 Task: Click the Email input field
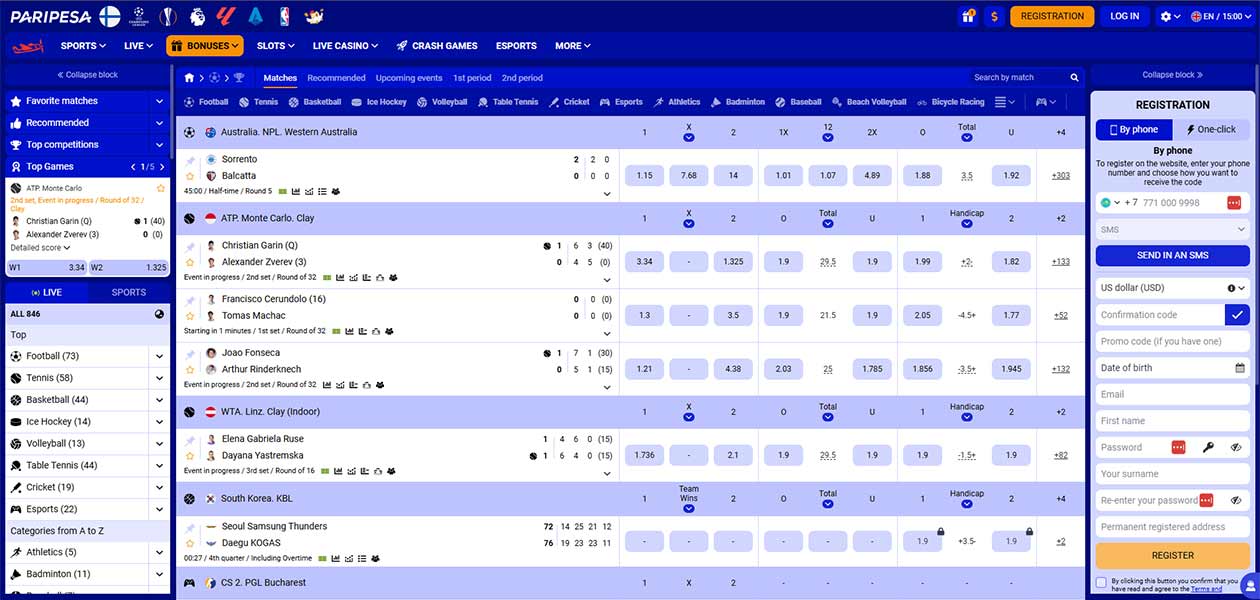coord(1172,394)
